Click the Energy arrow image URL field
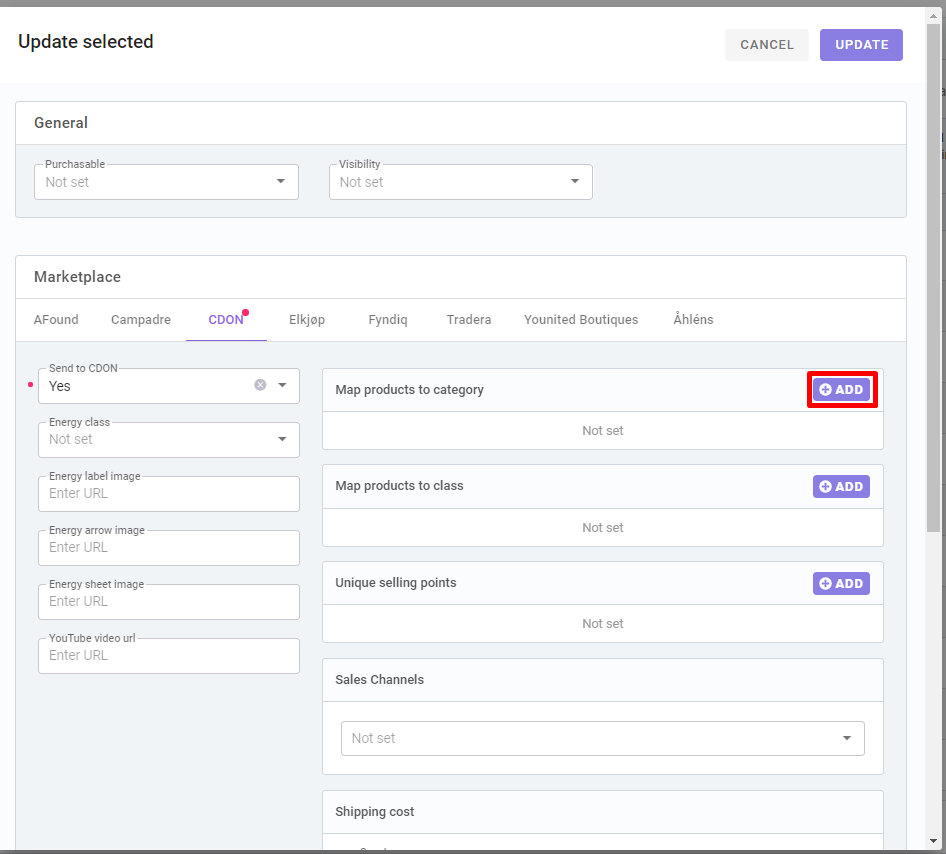 [169, 548]
